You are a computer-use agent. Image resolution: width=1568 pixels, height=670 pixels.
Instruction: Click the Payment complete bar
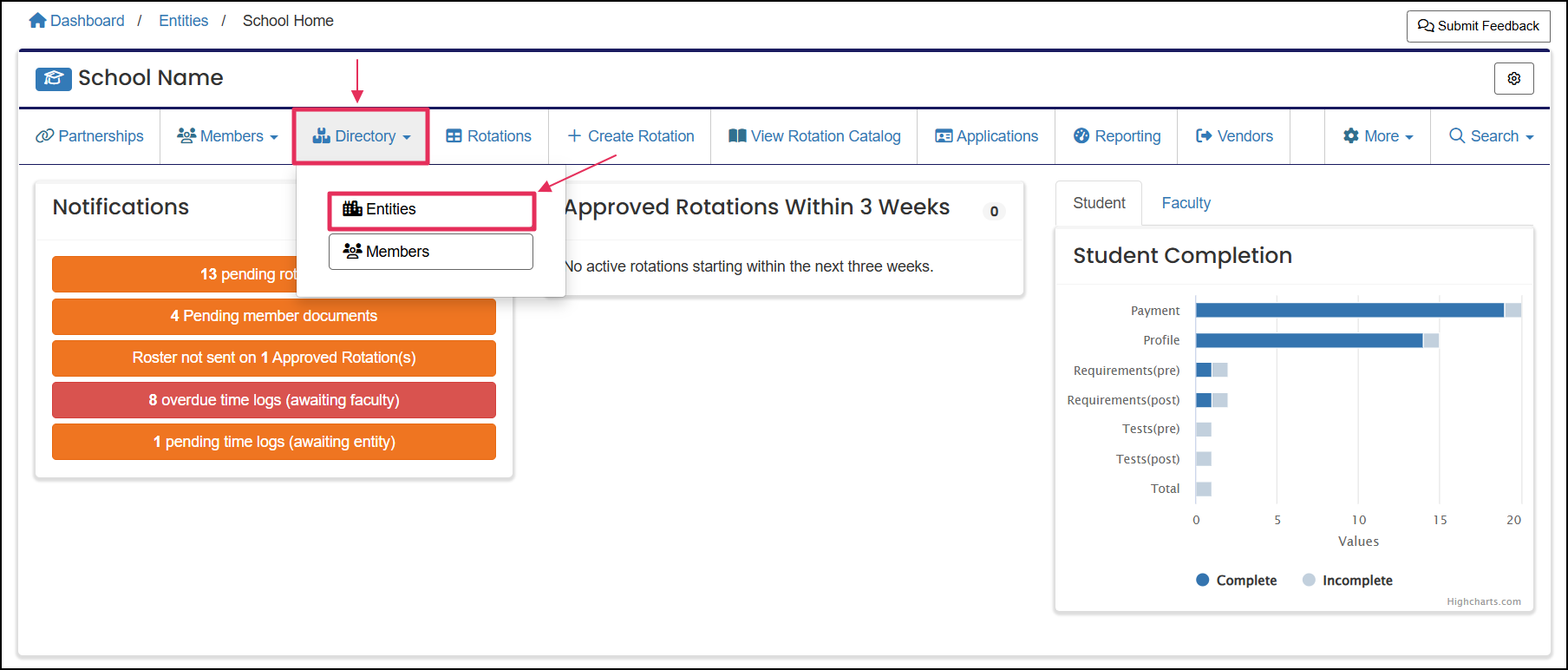[x=1349, y=311]
